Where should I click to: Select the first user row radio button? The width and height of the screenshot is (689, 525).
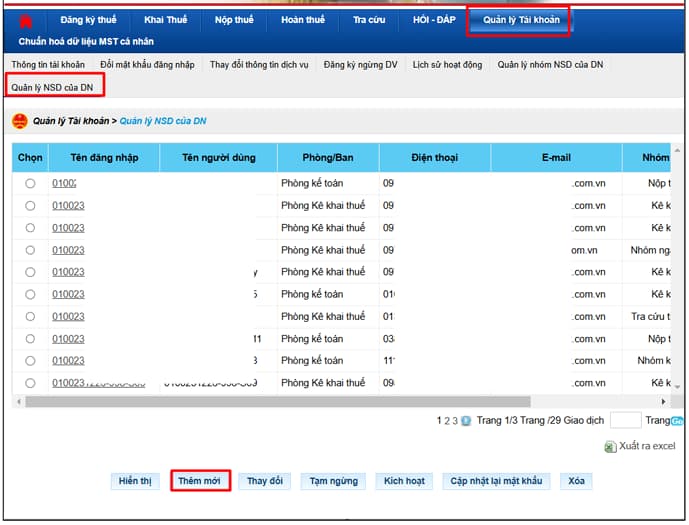[x=30, y=183]
